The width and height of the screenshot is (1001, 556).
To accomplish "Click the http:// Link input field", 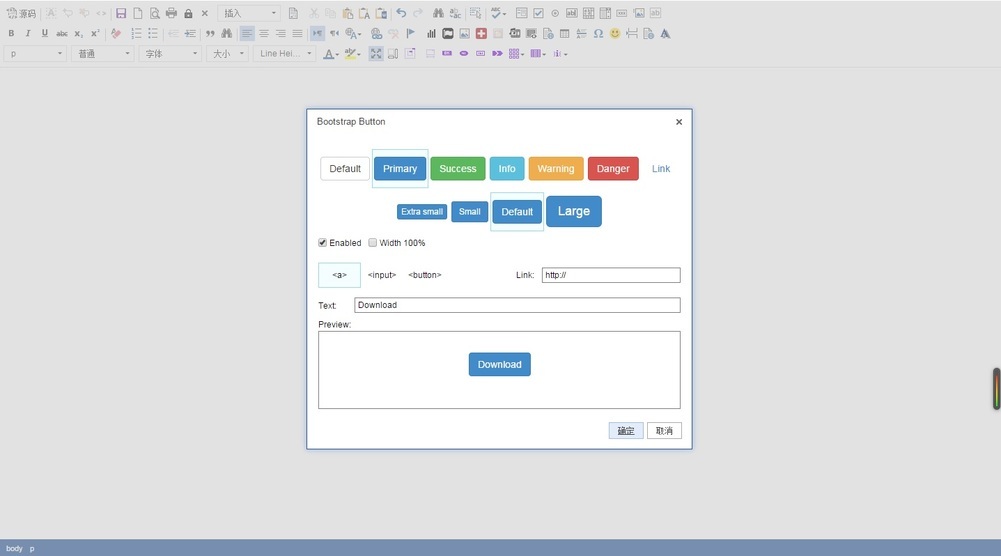I will tap(611, 275).
